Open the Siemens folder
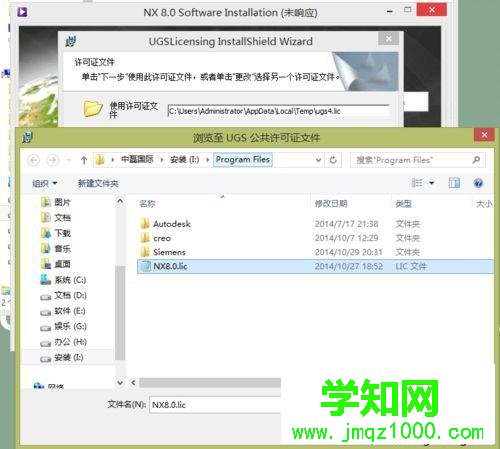 coord(169,252)
